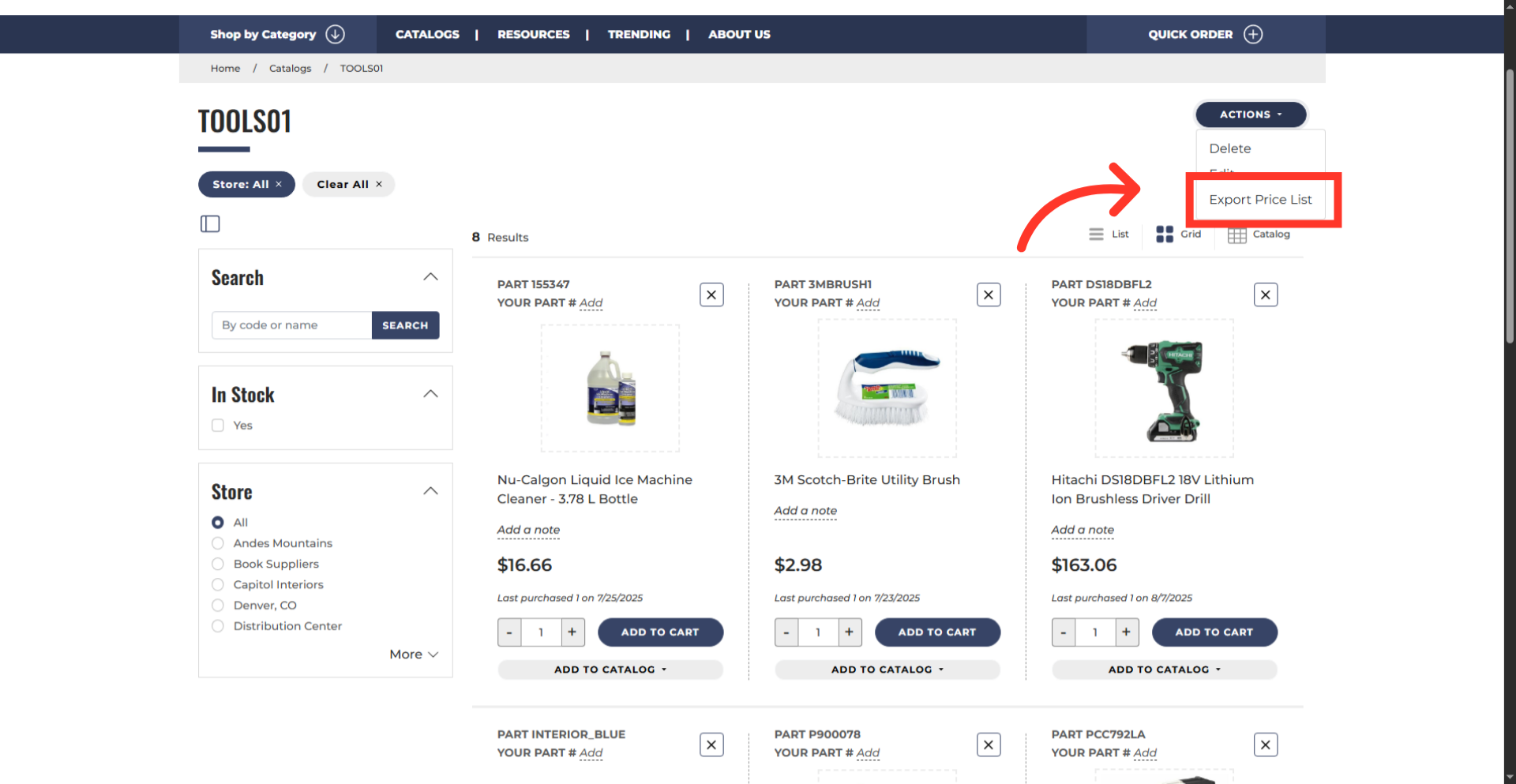Select Capitol Interiors store radio
Image resolution: width=1516 pixels, height=784 pixels.
[x=218, y=584]
